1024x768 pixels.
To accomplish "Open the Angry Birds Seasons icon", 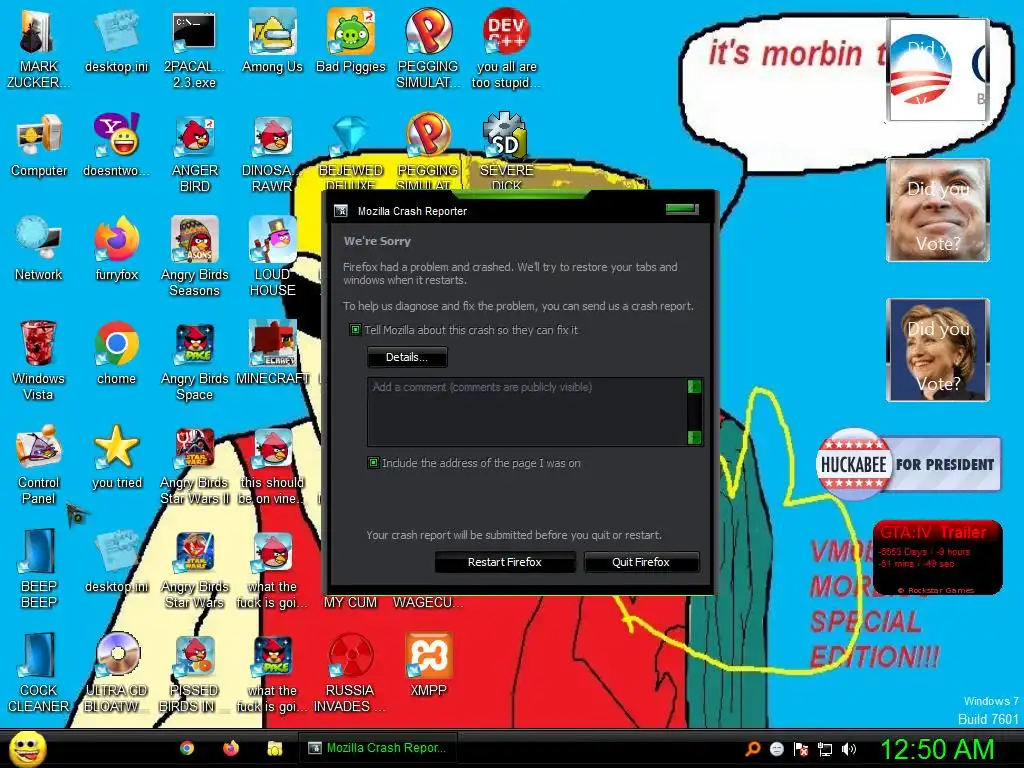I will 194,256.
